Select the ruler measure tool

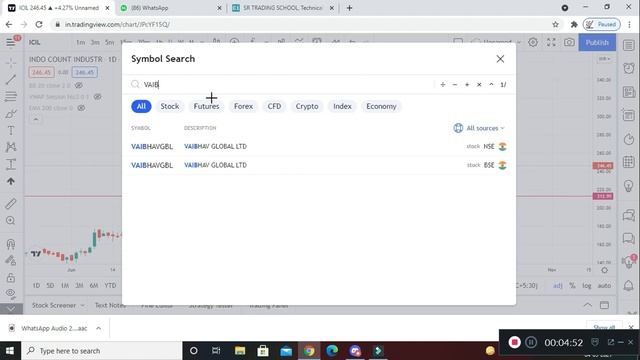point(11,203)
